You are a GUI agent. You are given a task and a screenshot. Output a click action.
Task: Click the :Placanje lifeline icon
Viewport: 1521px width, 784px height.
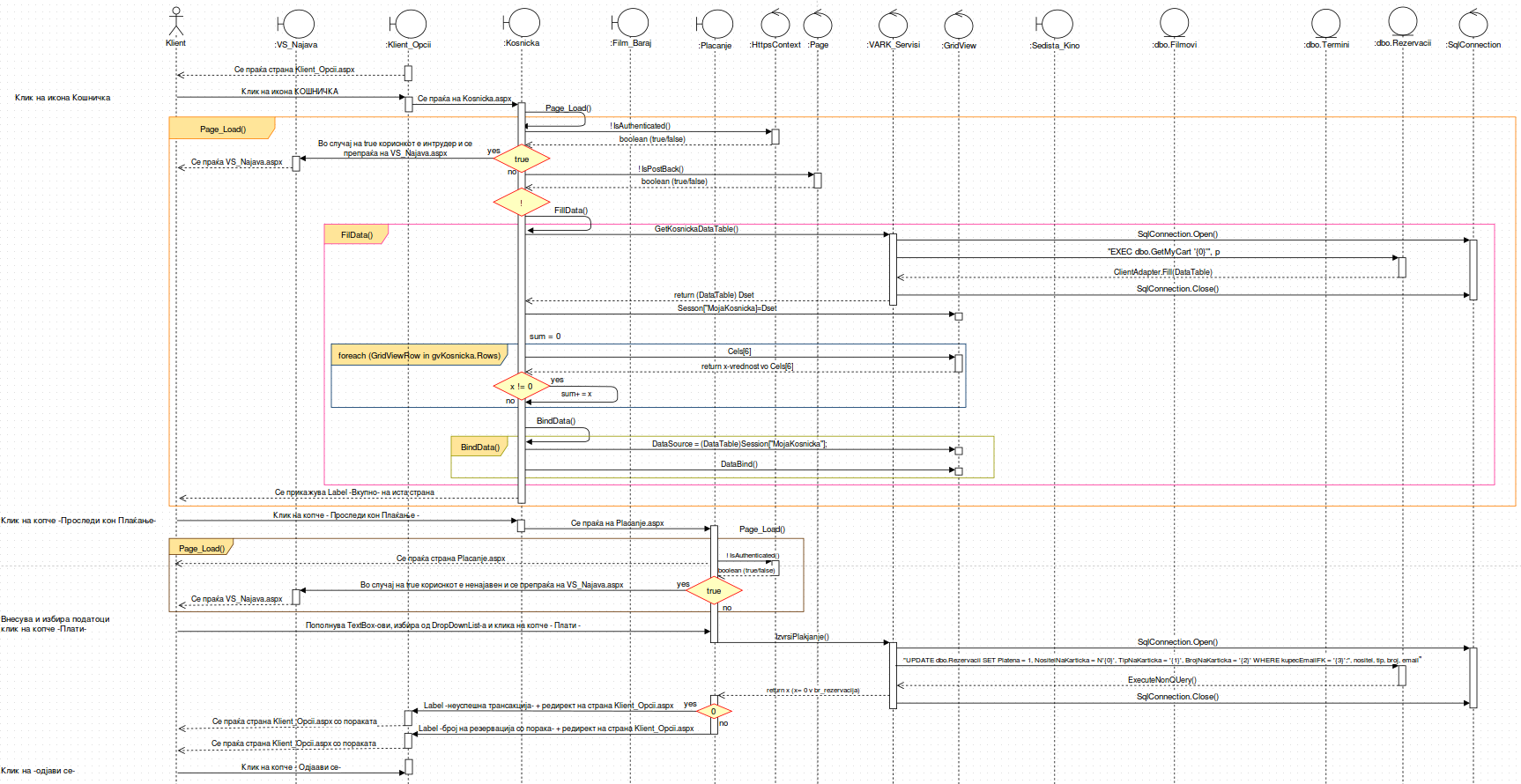pyautogui.click(x=716, y=25)
